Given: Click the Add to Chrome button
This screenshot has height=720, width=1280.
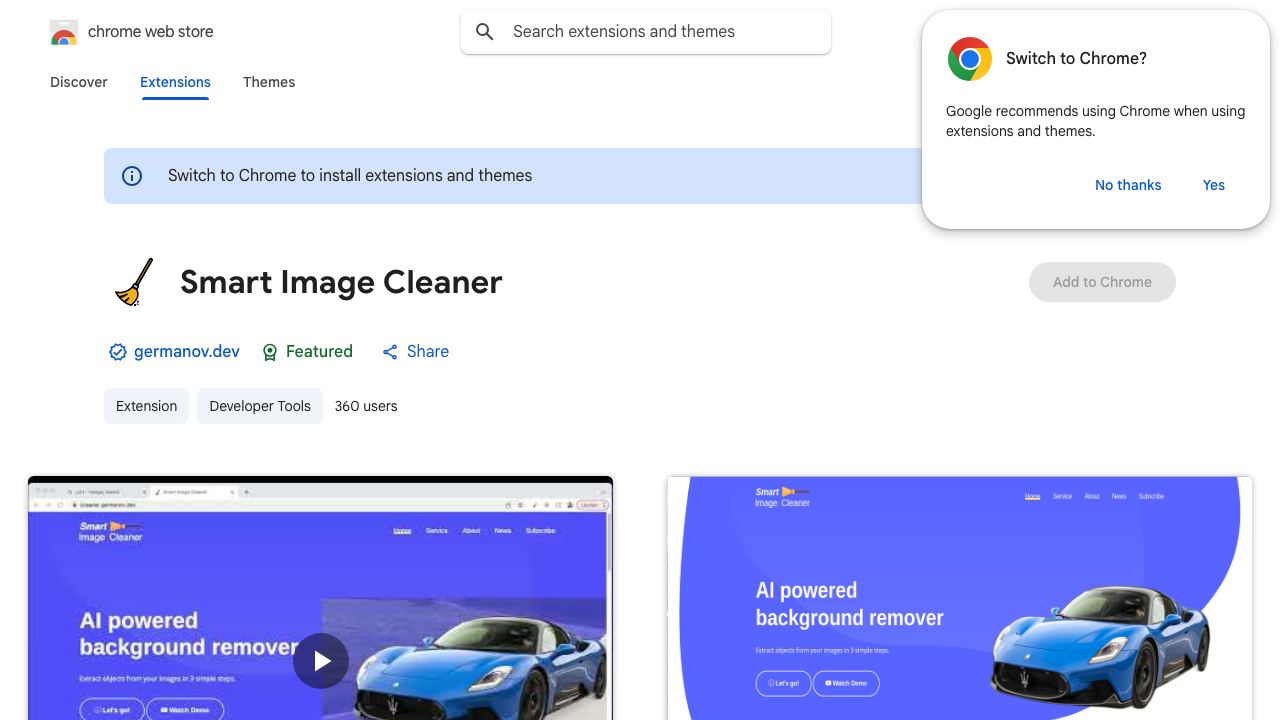Looking at the screenshot, I should 1102,282.
